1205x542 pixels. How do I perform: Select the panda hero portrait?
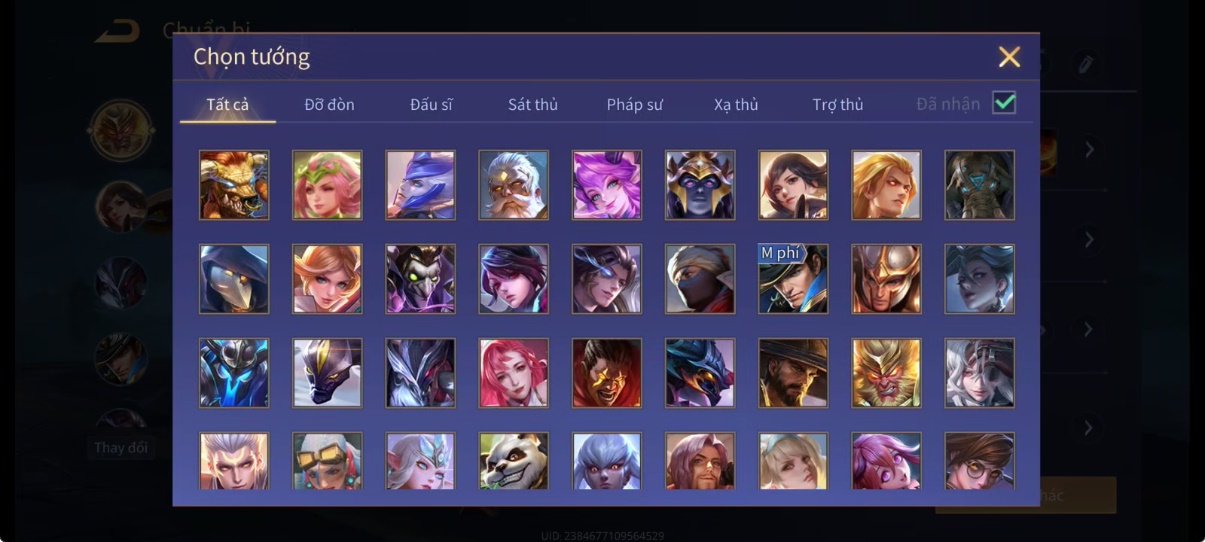[513, 461]
